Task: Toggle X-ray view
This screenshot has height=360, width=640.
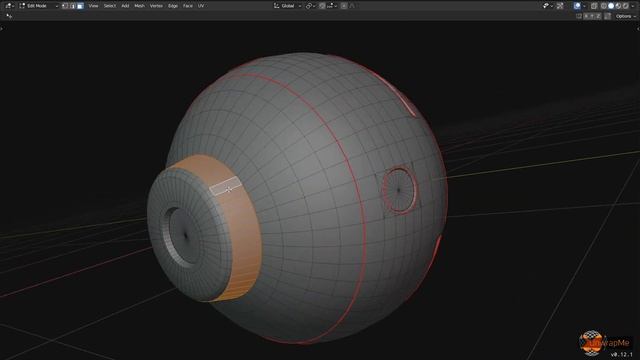Action: point(594,6)
